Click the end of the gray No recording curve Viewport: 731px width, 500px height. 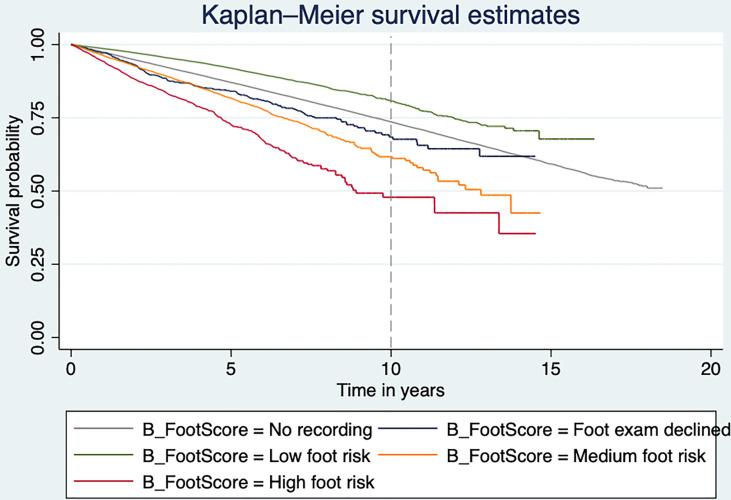pos(661,188)
